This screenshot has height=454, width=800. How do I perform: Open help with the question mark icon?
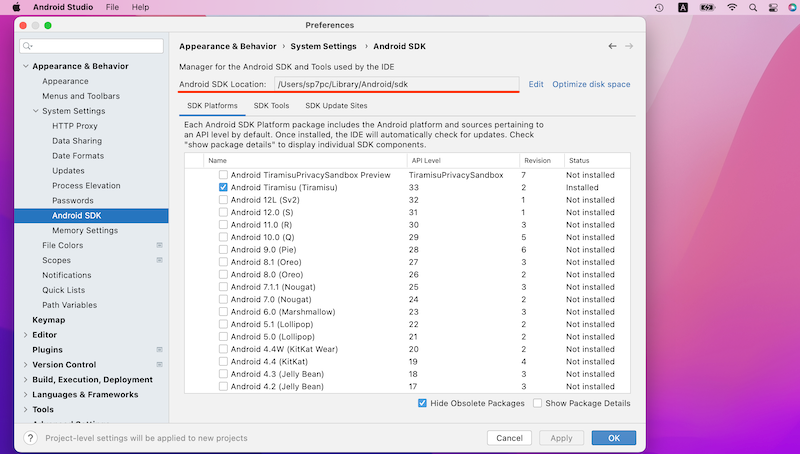(x=30, y=438)
